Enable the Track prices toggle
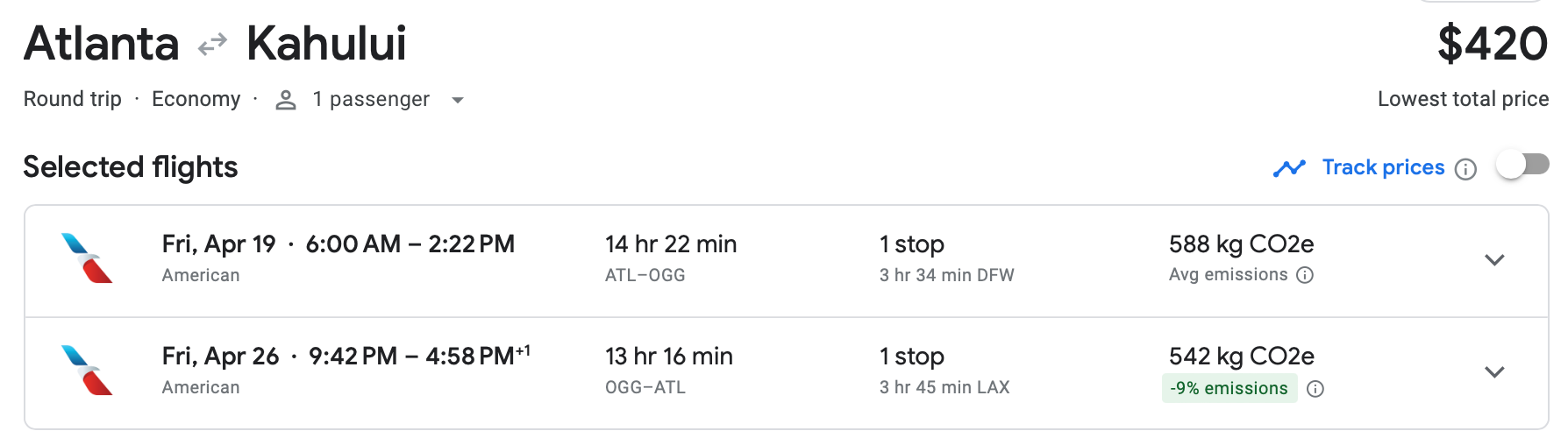The width and height of the screenshot is (1568, 445). [1522, 165]
